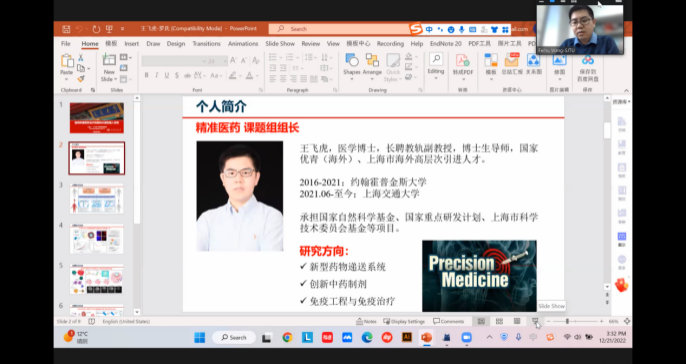Start Slide Show view from status bar
The width and height of the screenshot is (687, 364).
tap(535, 322)
